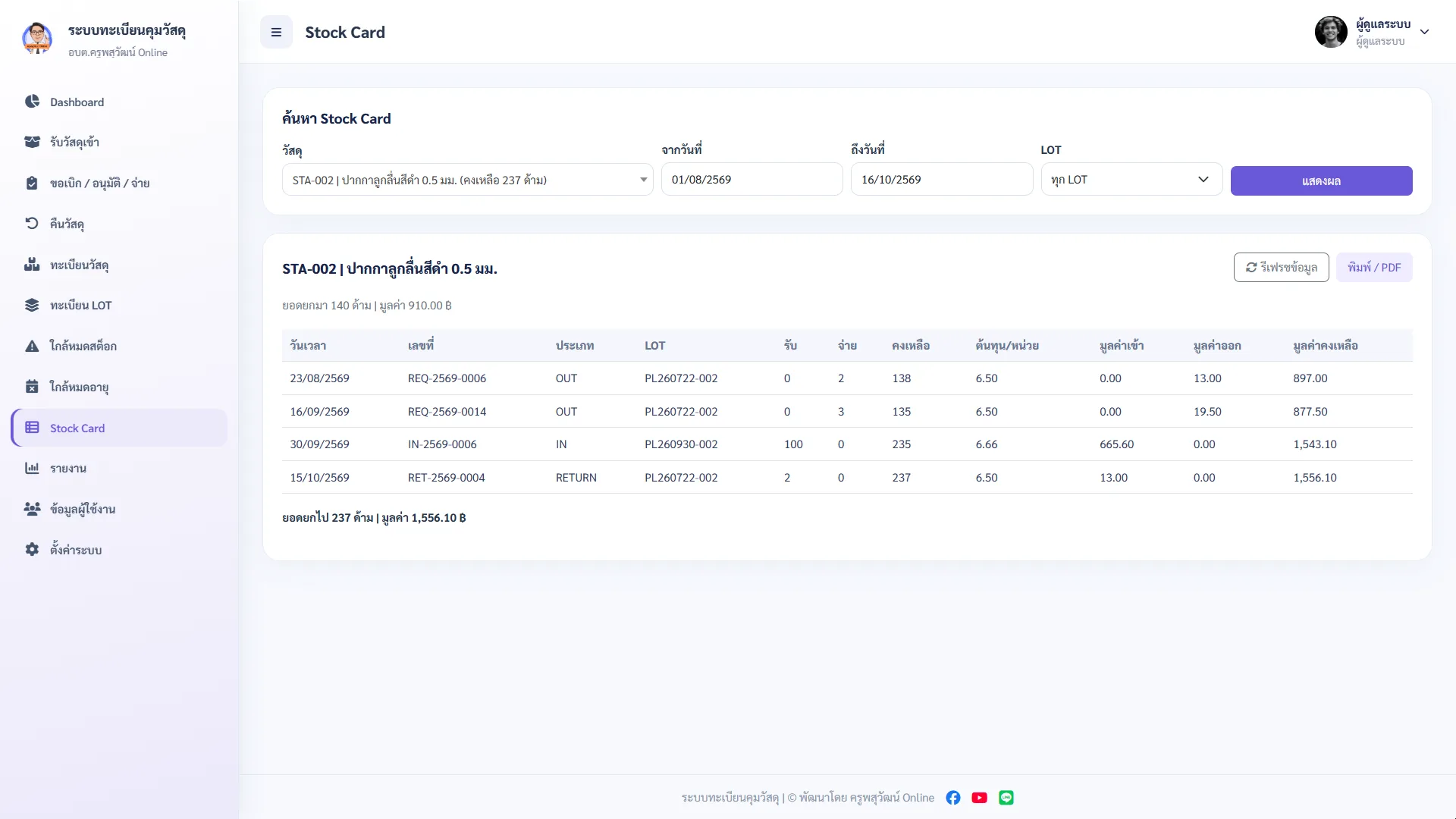Click the รีเฟรชข้อมูล button
This screenshot has width=1456, height=819.
pos(1281,267)
